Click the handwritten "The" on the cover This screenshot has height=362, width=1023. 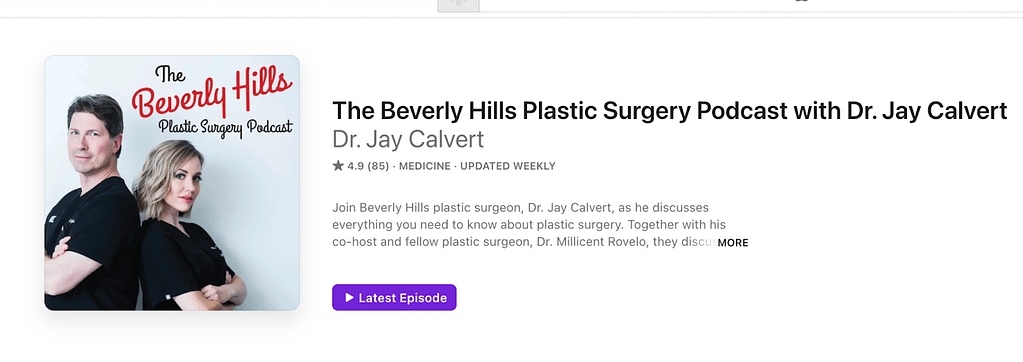pos(171,74)
